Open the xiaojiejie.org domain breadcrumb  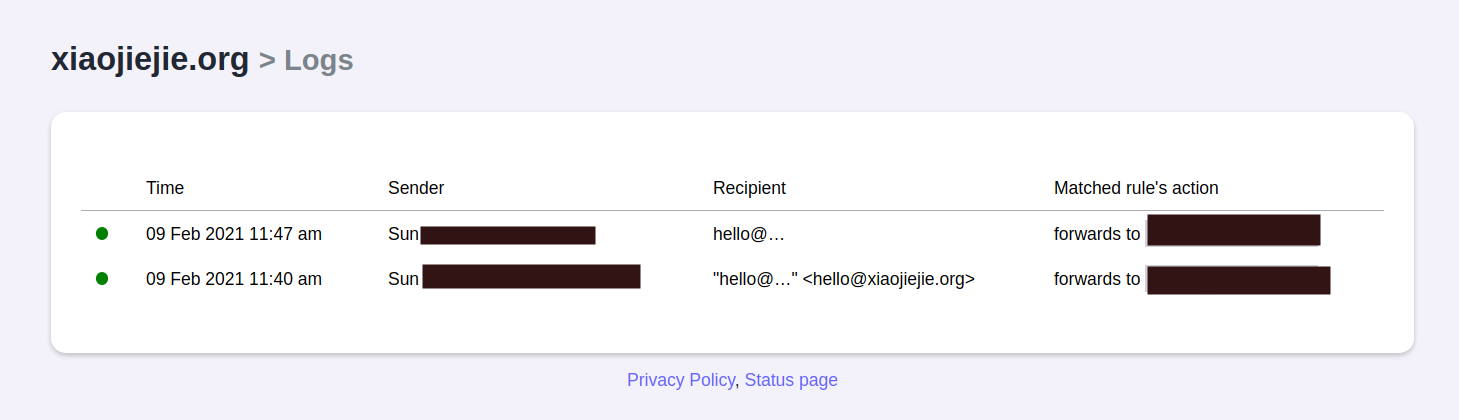[x=150, y=60]
